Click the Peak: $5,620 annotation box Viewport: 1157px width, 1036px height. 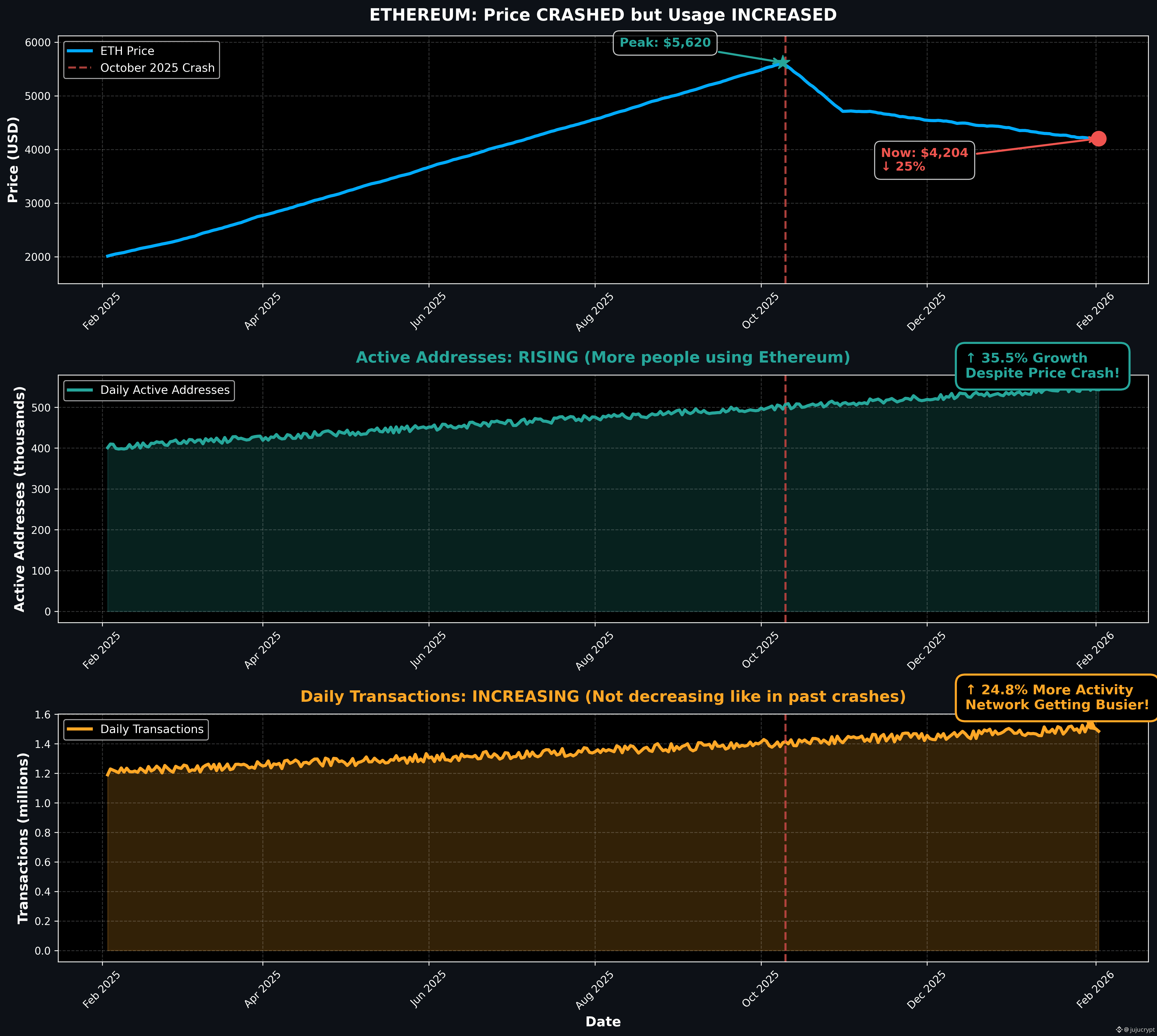coord(665,43)
